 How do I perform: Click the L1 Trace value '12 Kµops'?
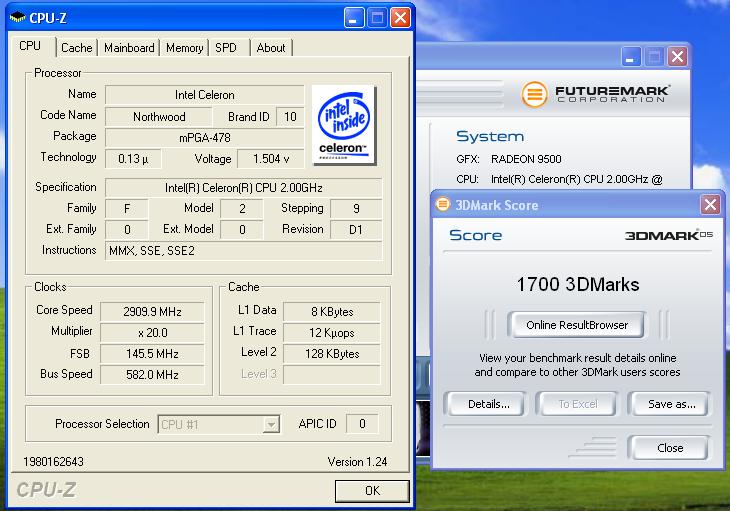coord(332,333)
